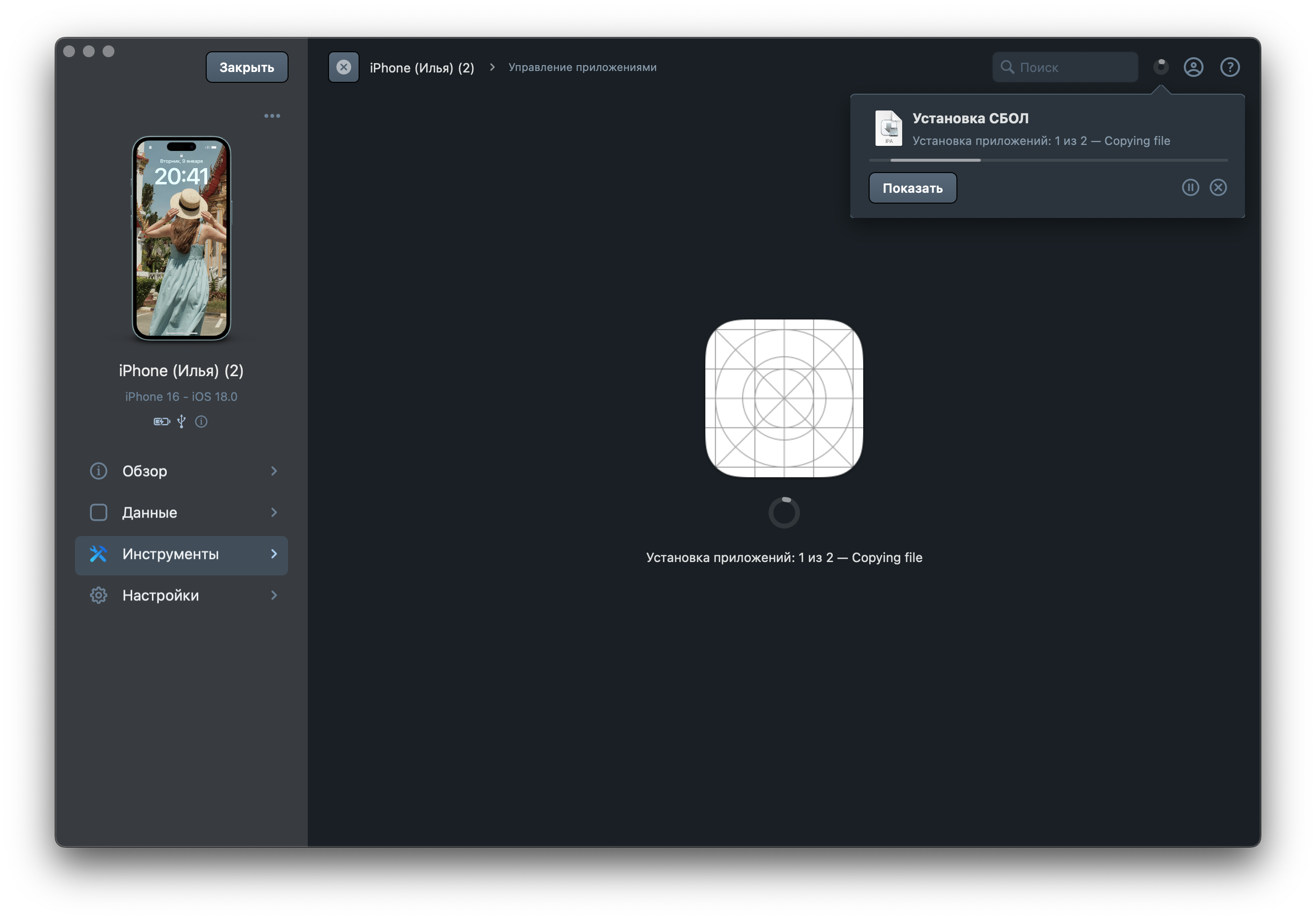The width and height of the screenshot is (1316, 920).
Task: Click the USB connection icon
Action: tap(181, 422)
